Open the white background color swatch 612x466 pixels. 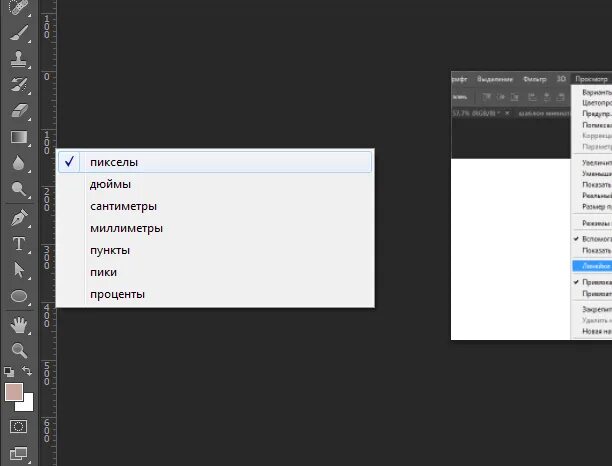click(28, 406)
